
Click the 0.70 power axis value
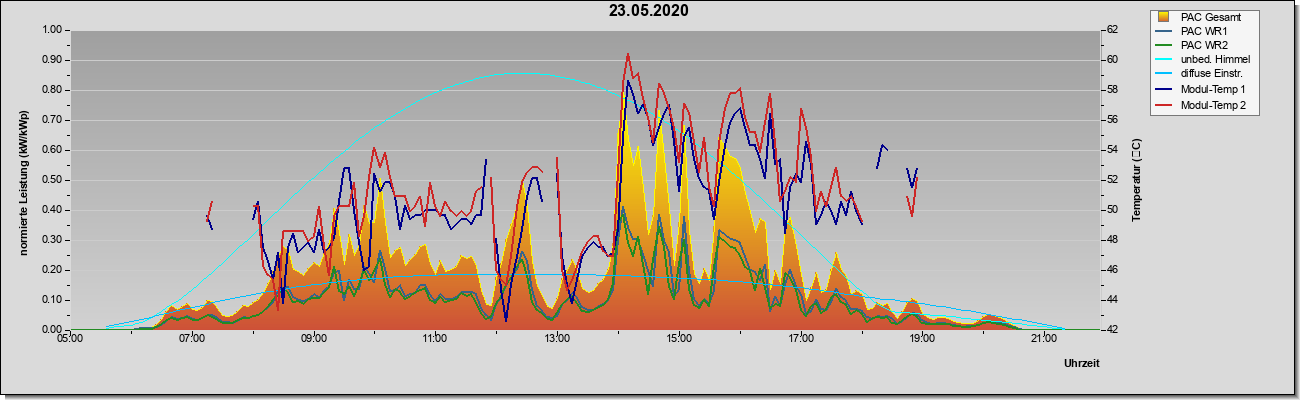point(50,120)
